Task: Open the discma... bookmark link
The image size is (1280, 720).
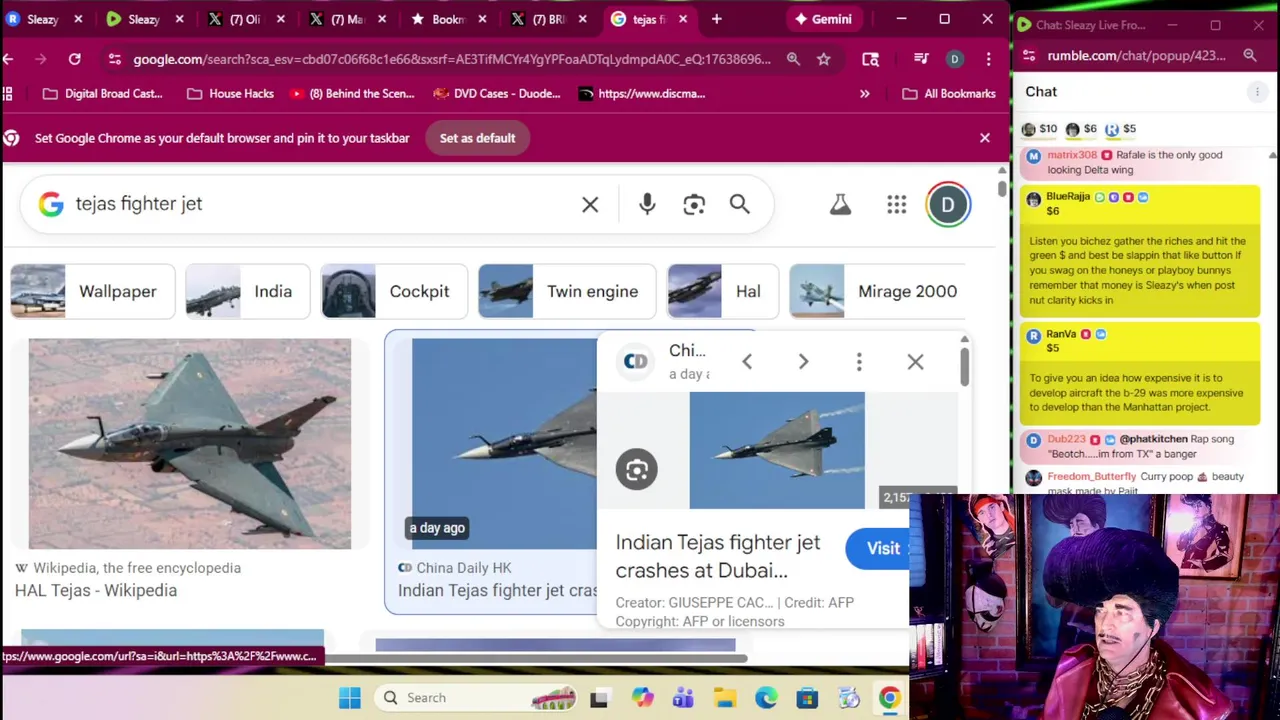Action: [642, 93]
